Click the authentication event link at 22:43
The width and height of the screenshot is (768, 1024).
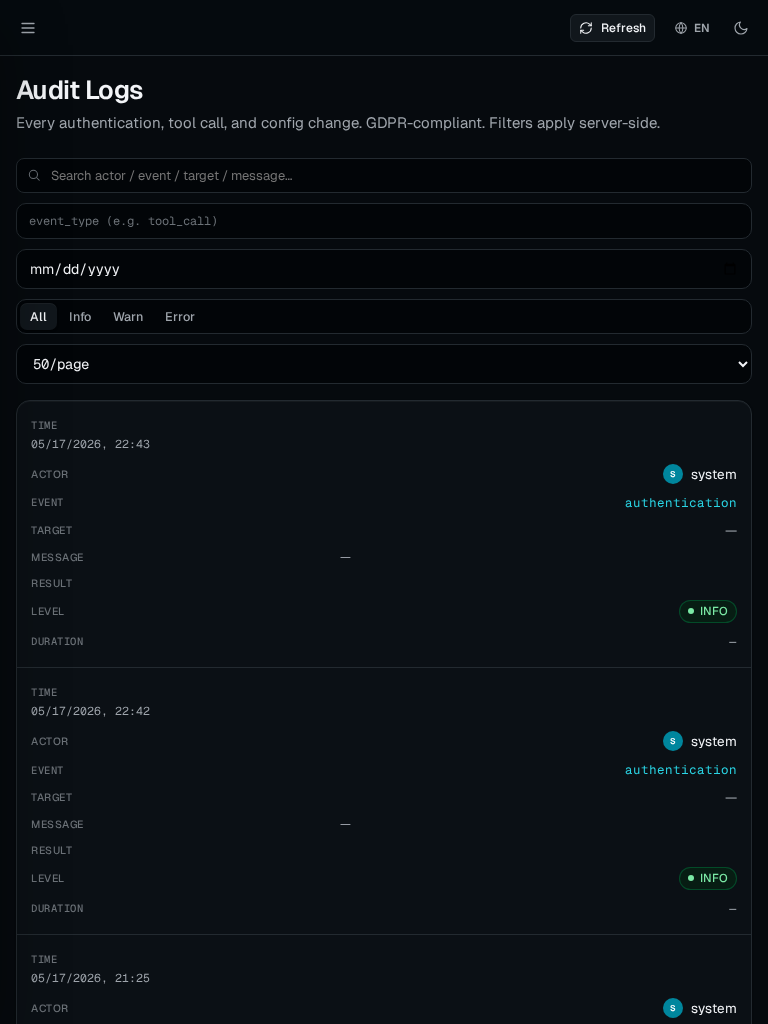click(680, 503)
